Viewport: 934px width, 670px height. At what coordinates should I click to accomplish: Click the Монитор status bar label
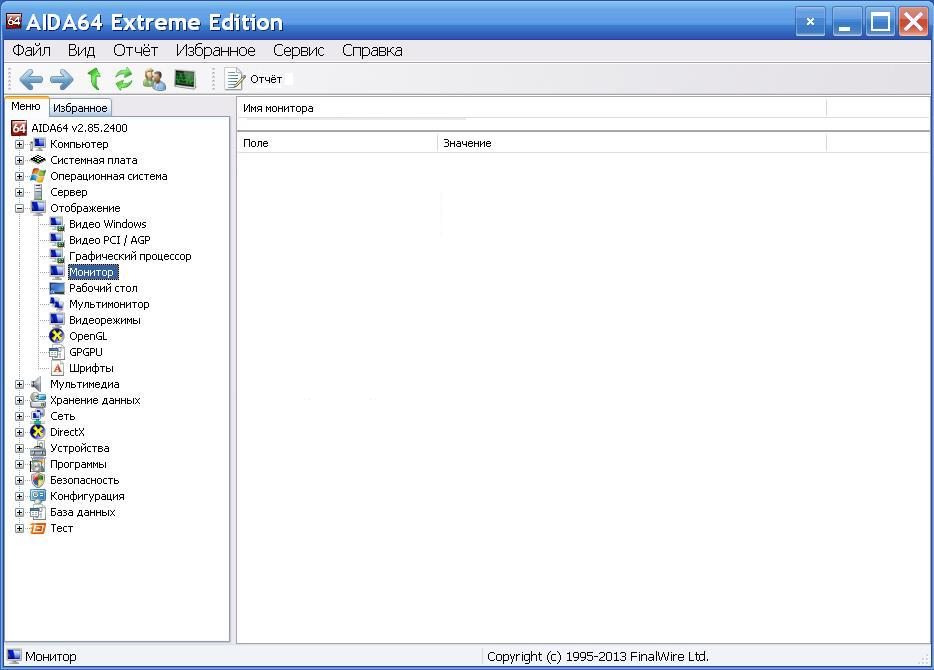pos(51,656)
